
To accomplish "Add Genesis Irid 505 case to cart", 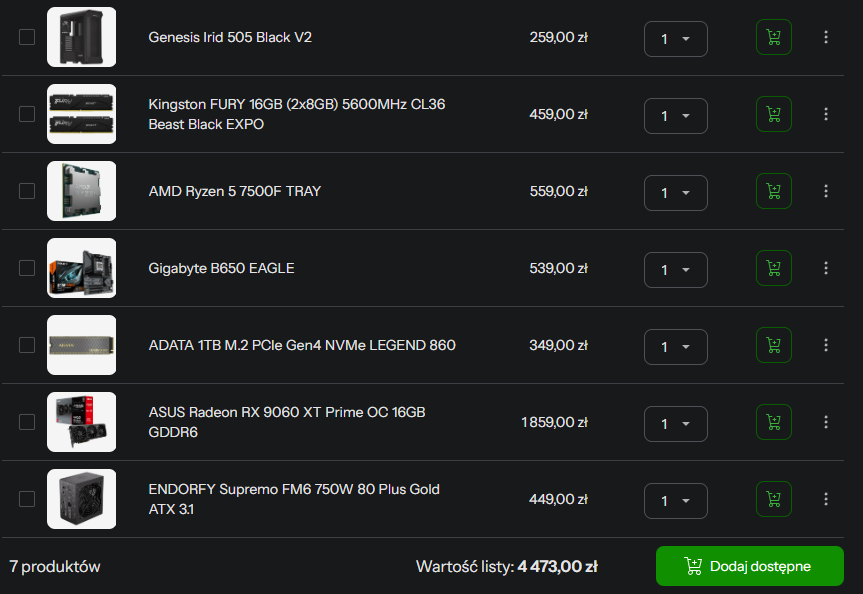I will click(x=773, y=37).
